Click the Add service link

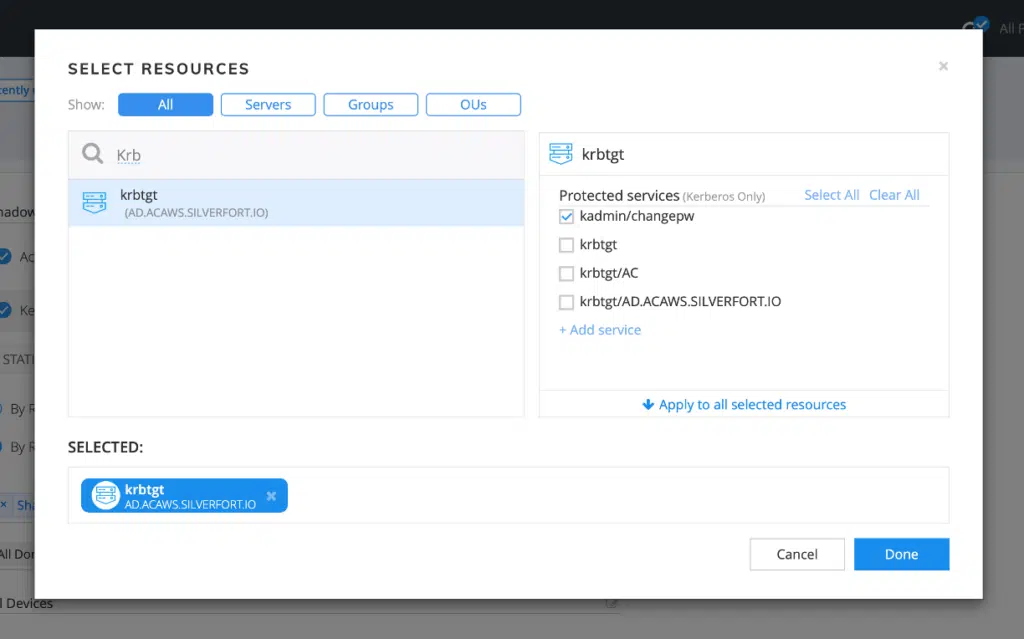(x=600, y=329)
